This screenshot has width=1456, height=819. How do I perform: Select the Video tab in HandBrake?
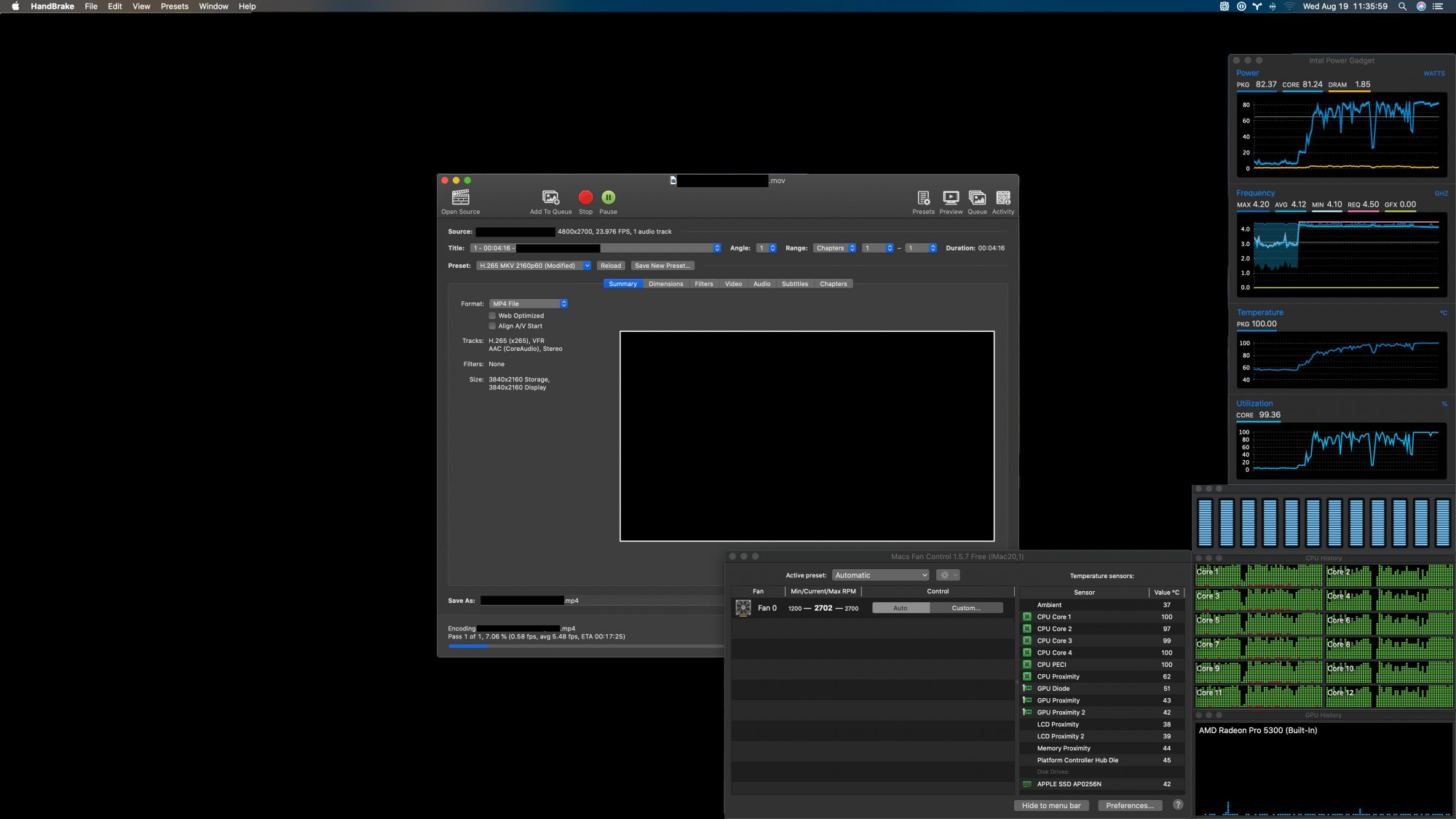coord(733,283)
